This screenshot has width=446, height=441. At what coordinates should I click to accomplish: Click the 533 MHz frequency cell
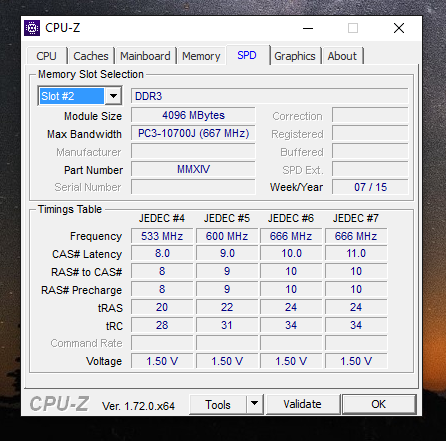[x=162, y=236]
